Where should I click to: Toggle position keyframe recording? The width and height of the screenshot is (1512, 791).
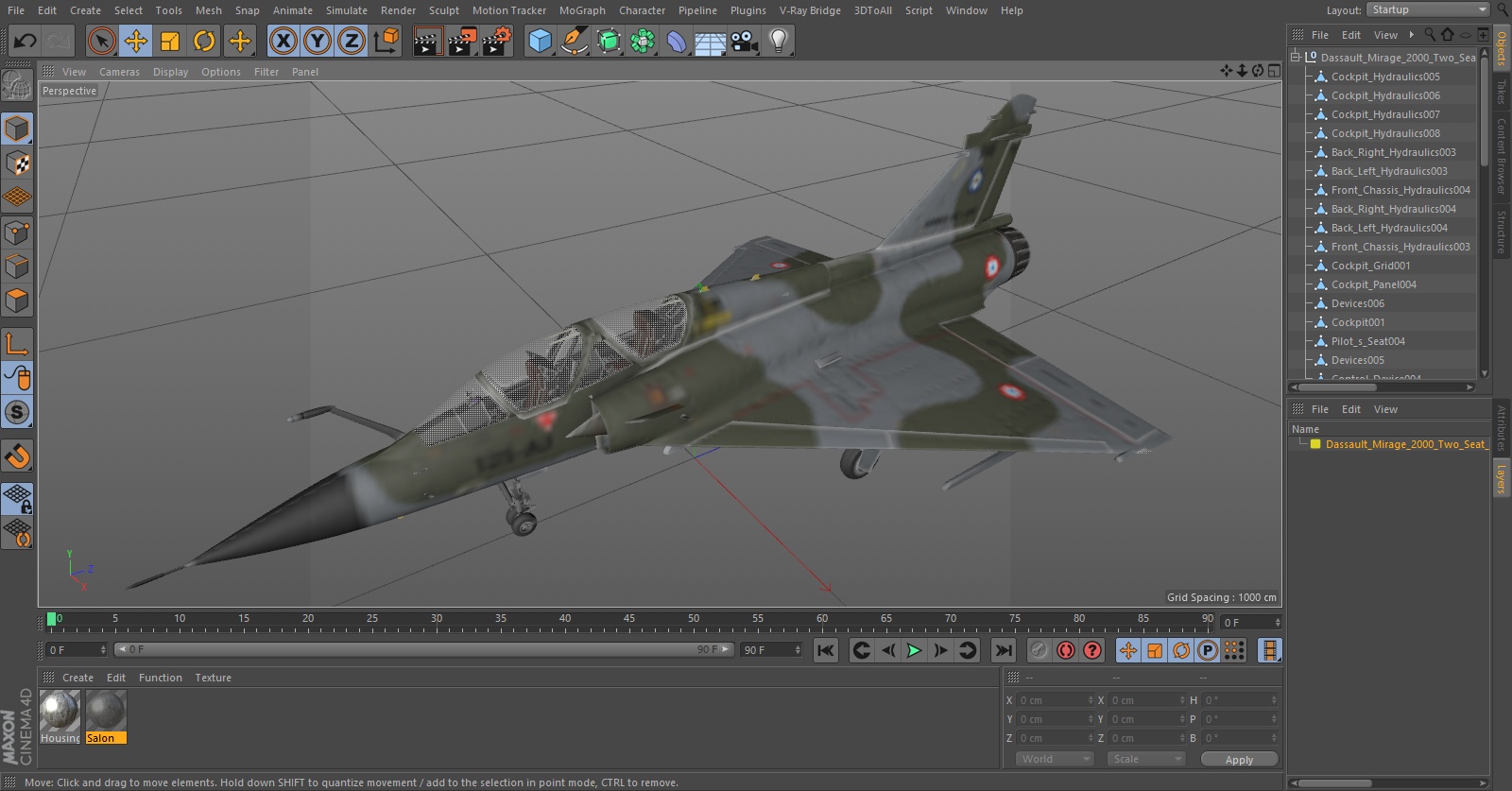[1128, 650]
